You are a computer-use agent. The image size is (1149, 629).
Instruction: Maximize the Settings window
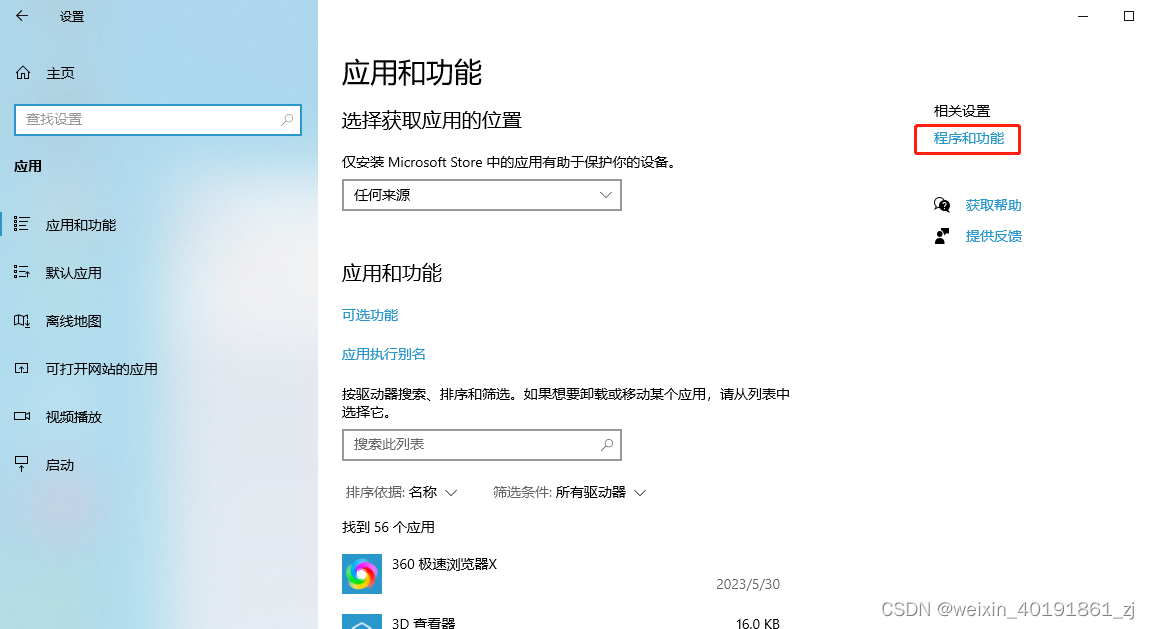pyautogui.click(x=1128, y=16)
